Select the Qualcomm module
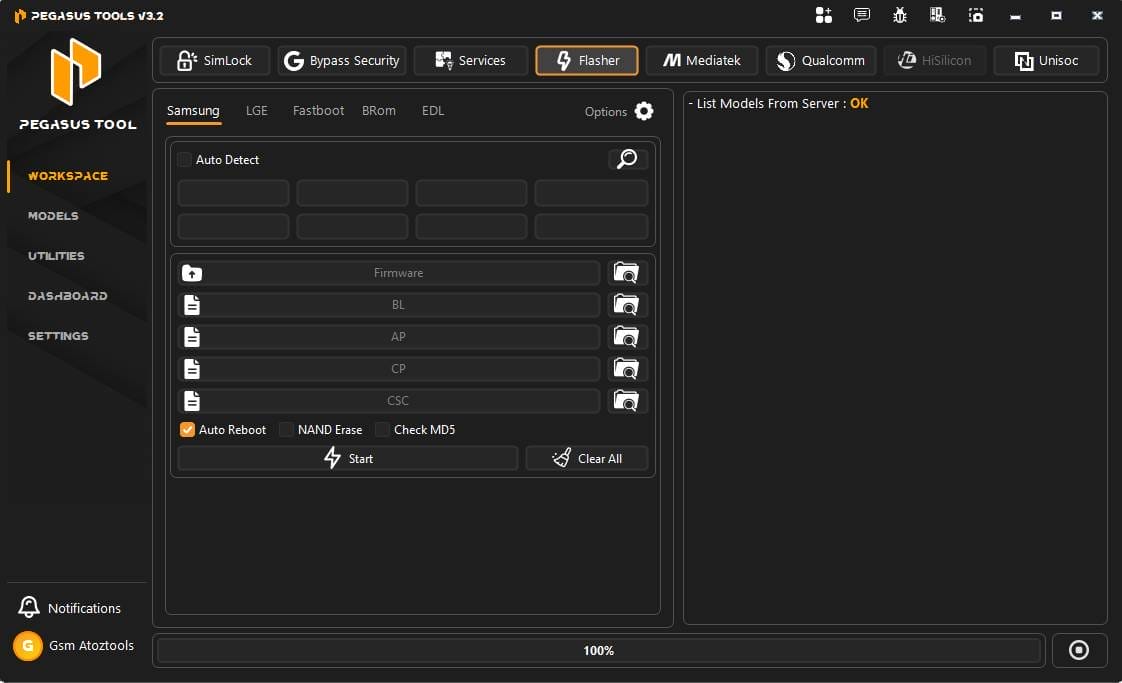The image size is (1122, 683). pos(820,60)
